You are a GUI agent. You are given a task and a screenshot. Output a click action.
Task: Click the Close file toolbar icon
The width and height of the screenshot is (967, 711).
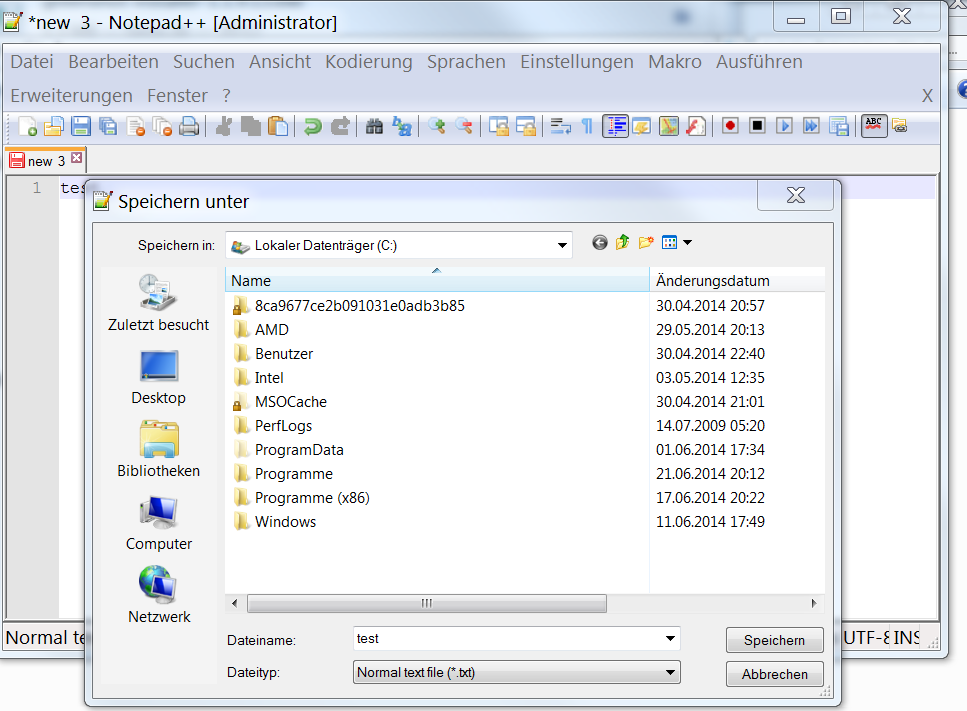[135, 126]
